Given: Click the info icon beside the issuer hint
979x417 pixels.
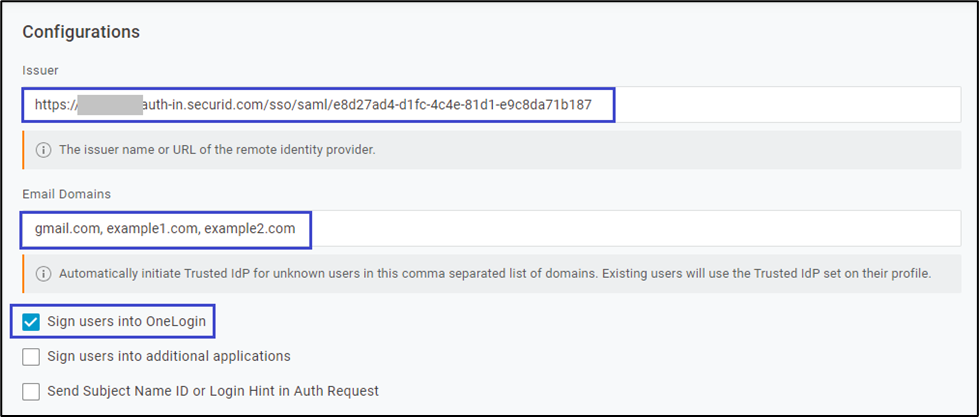Looking at the screenshot, I should (44, 150).
